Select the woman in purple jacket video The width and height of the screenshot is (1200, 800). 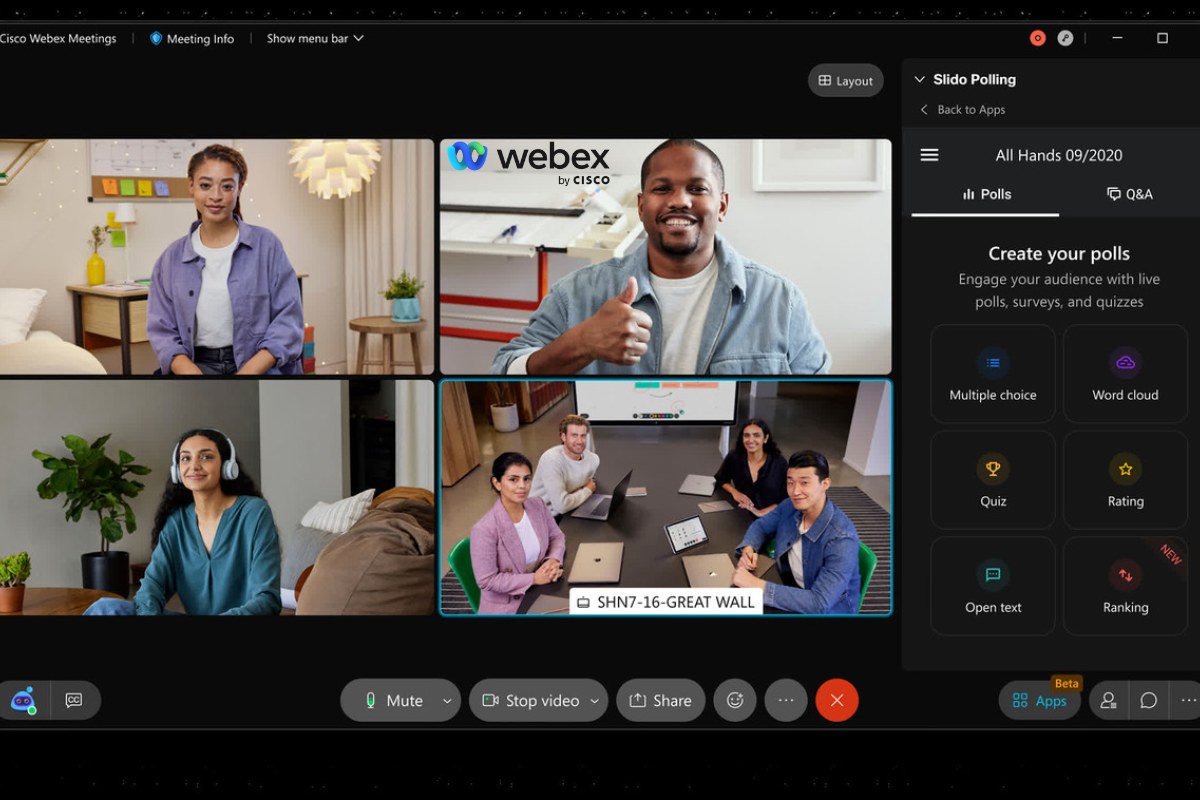(x=216, y=257)
